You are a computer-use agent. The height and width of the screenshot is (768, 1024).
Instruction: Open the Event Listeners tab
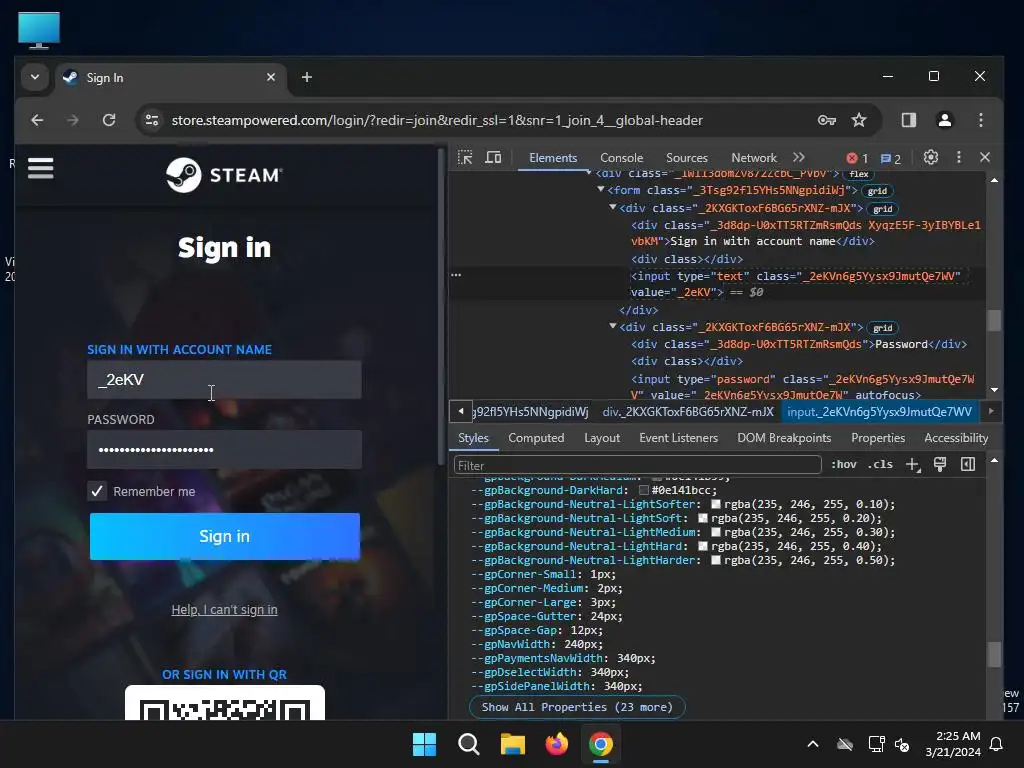[x=679, y=438]
